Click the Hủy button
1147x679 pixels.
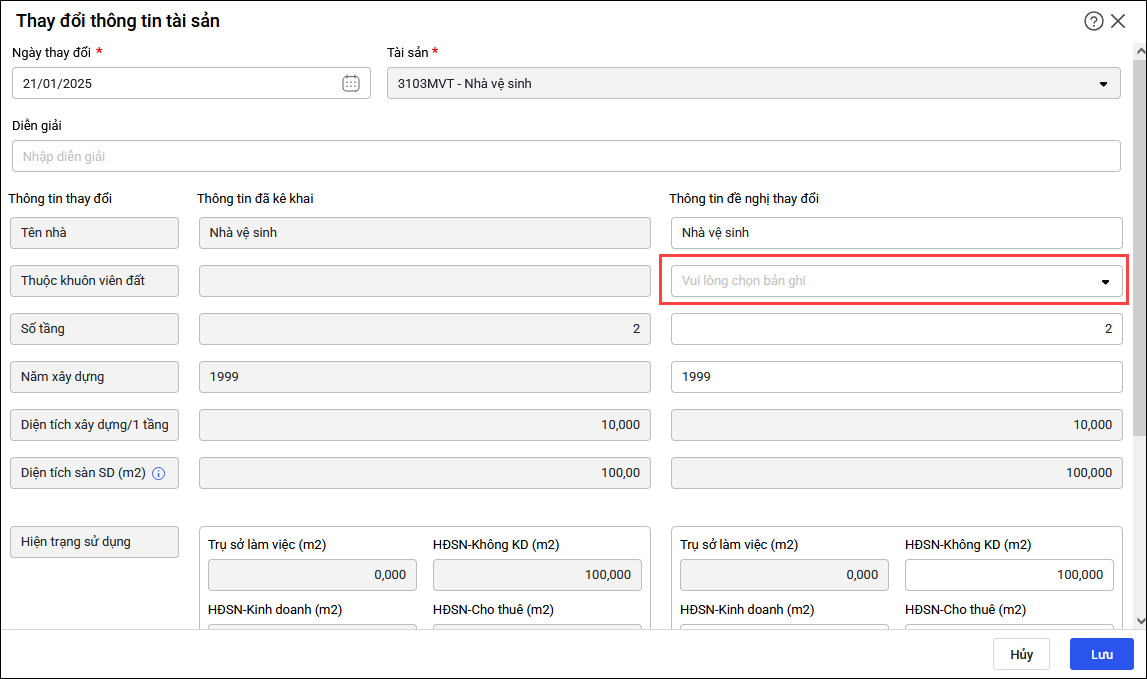[x=1021, y=654]
